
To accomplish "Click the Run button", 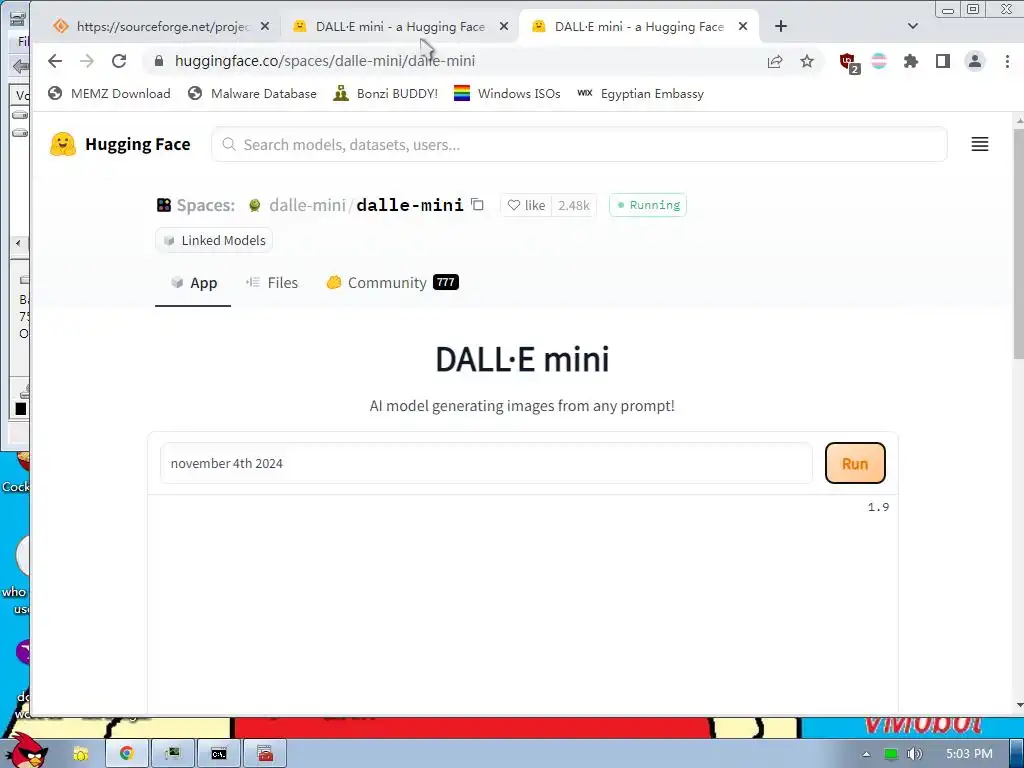I will pyautogui.click(x=855, y=463).
